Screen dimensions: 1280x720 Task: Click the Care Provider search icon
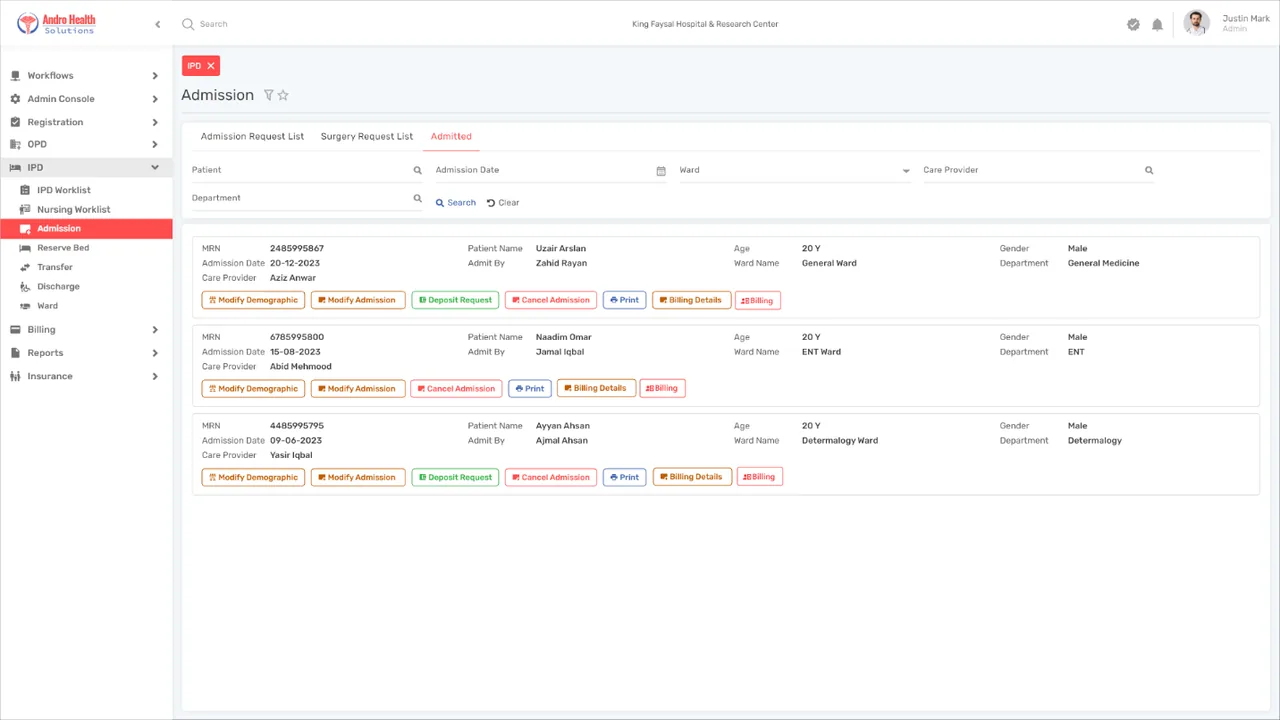tap(1149, 171)
